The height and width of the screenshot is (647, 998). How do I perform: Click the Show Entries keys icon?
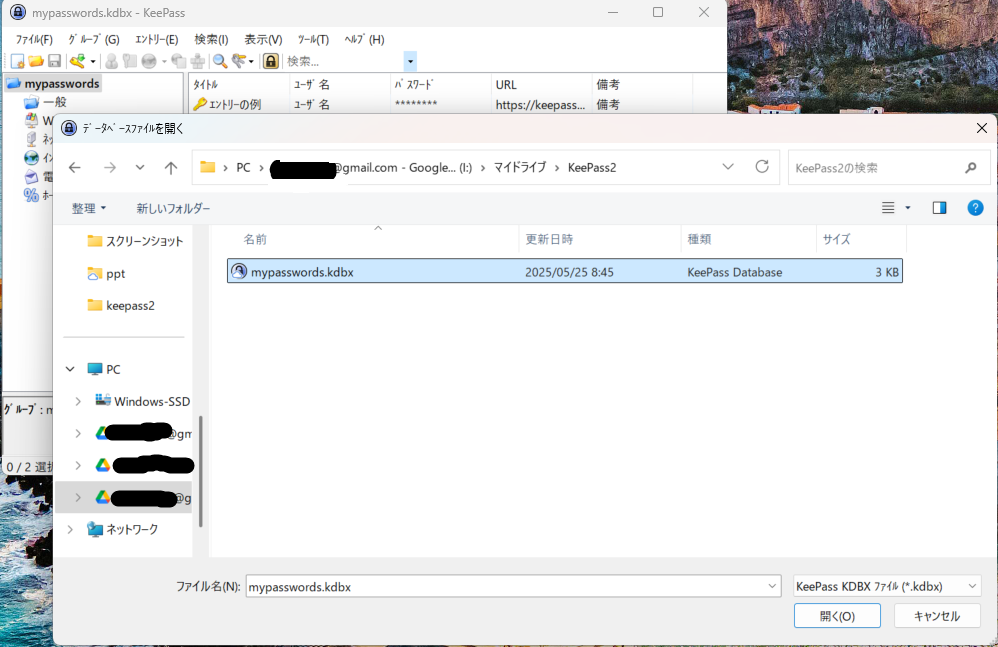pyautogui.click(x=239, y=61)
